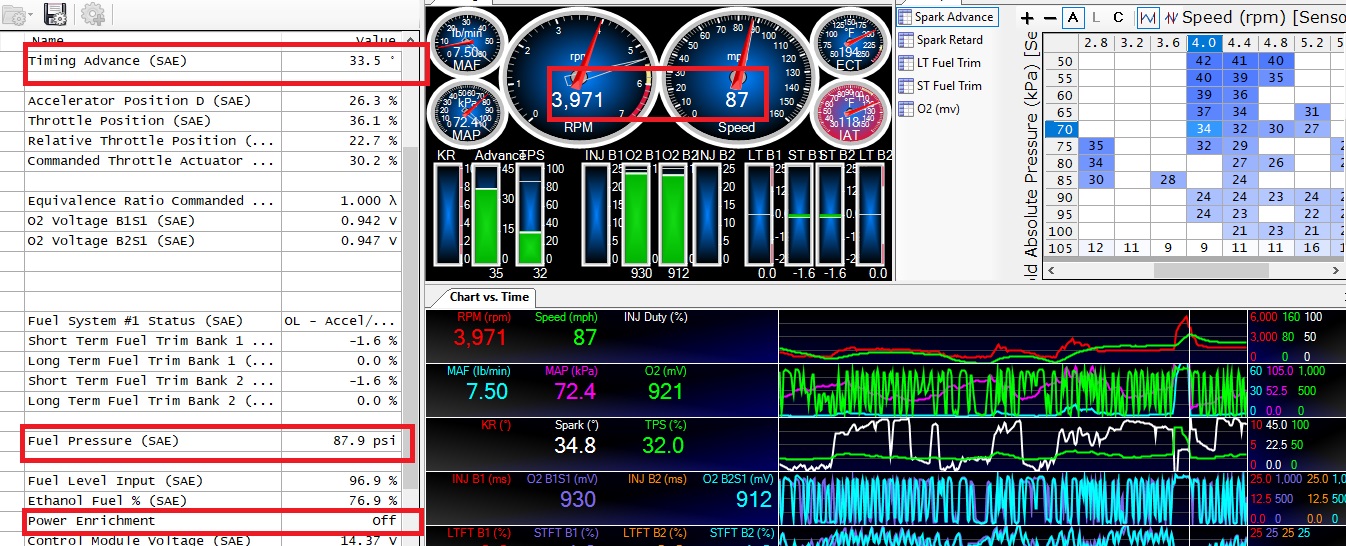The image size is (1346, 546).
Task: Click the plus icon above the histogram
Action: 1027,18
